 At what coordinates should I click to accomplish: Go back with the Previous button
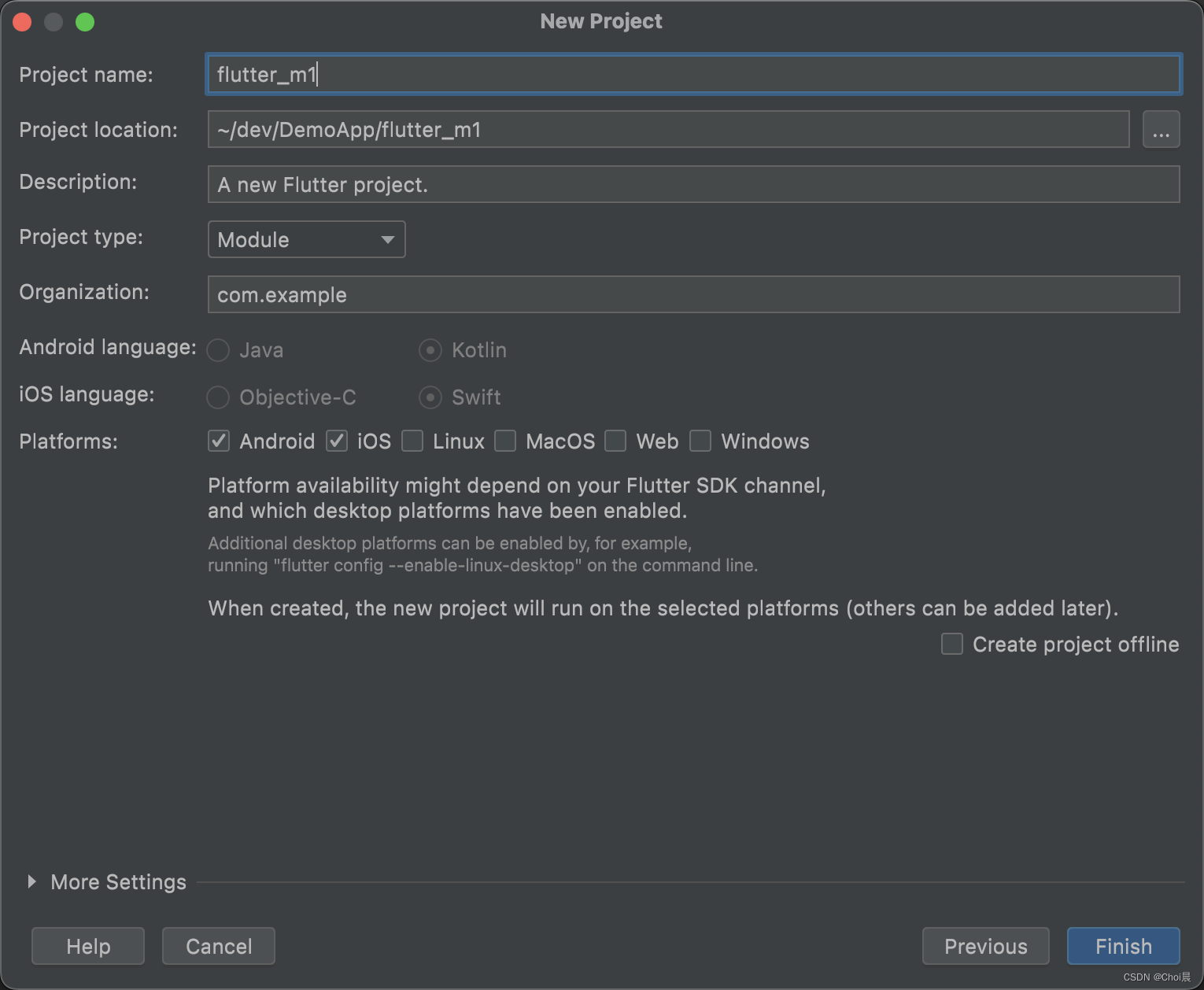pos(985,946)
